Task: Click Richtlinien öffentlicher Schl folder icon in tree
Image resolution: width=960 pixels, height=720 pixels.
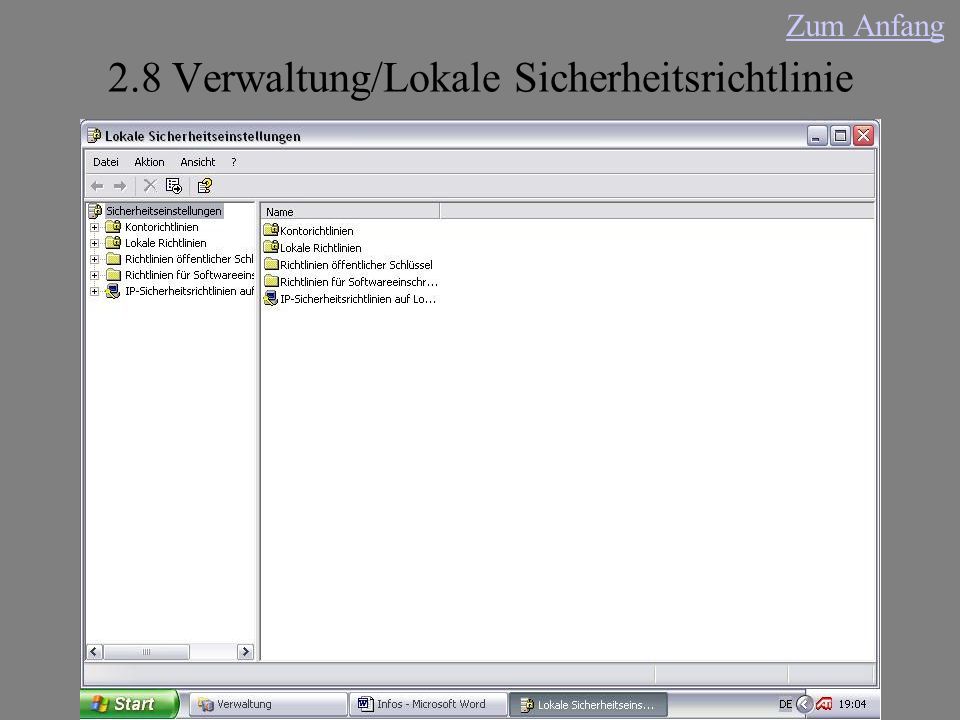Action: tap(113, 259)
